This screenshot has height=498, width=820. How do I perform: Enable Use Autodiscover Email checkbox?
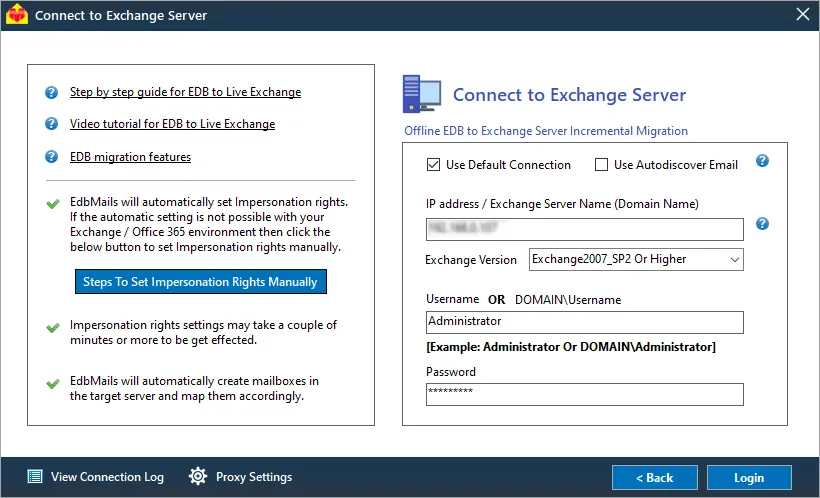pyautogui.click(x=601, y=165)
